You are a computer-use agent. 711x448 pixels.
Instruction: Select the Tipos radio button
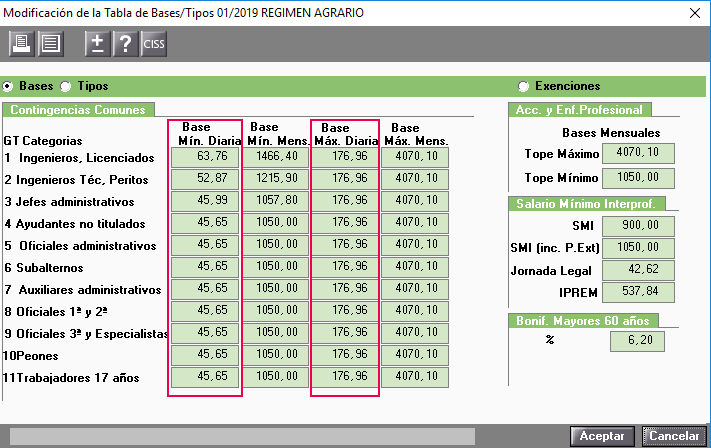coord(66,86)
